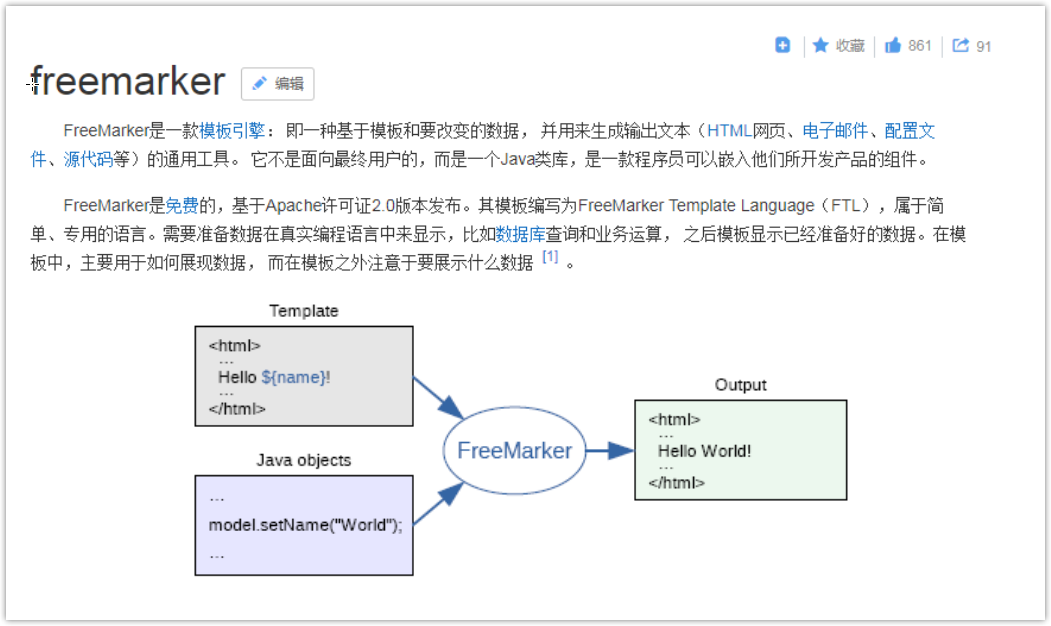Click the share arrow icon
The width and height of the screenshot is (1051, 626).
click(x=961, y=45)
